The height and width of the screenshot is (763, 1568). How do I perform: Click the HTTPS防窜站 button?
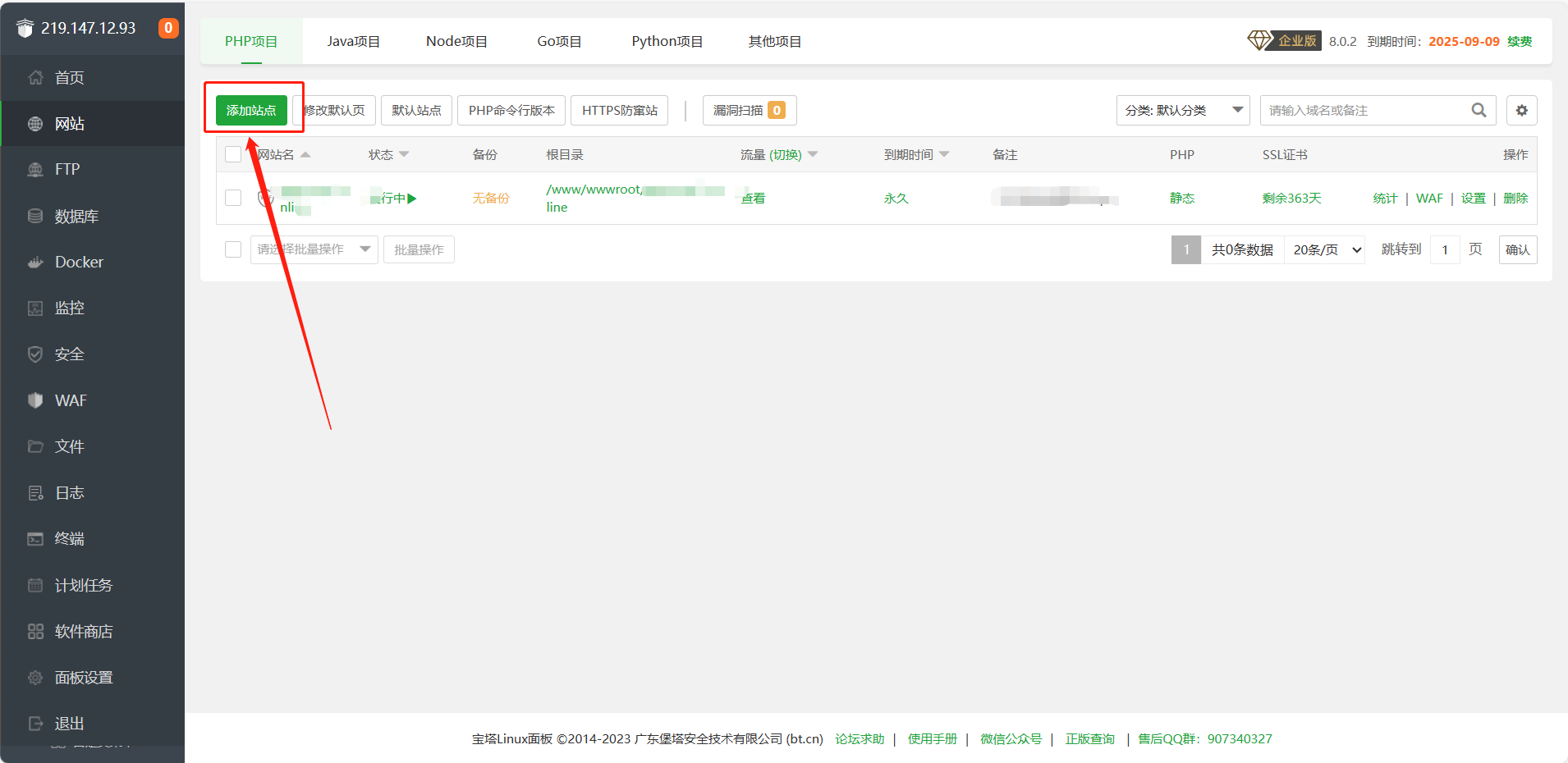point(620,110)
